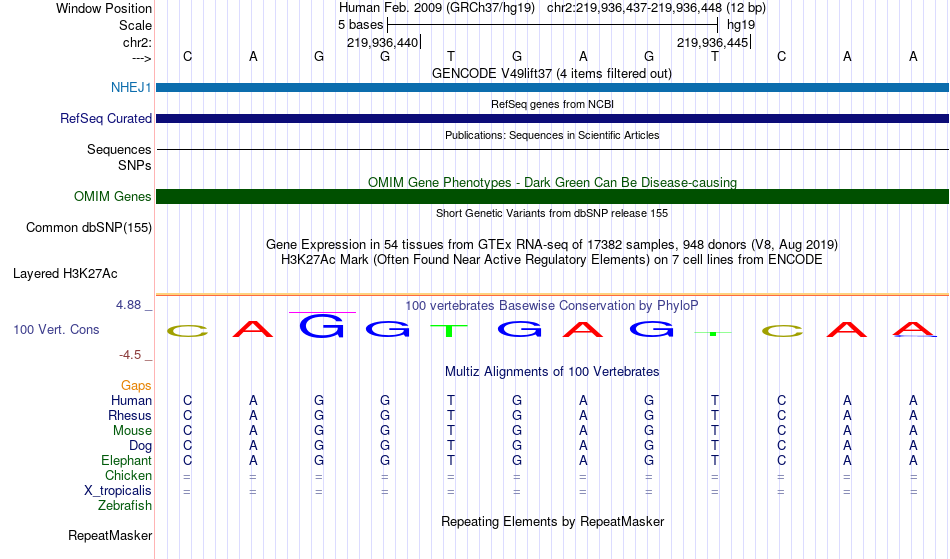Click the -4.5 PhyloP minimum value
Screen dimensions: 950x559
[130, 355]
